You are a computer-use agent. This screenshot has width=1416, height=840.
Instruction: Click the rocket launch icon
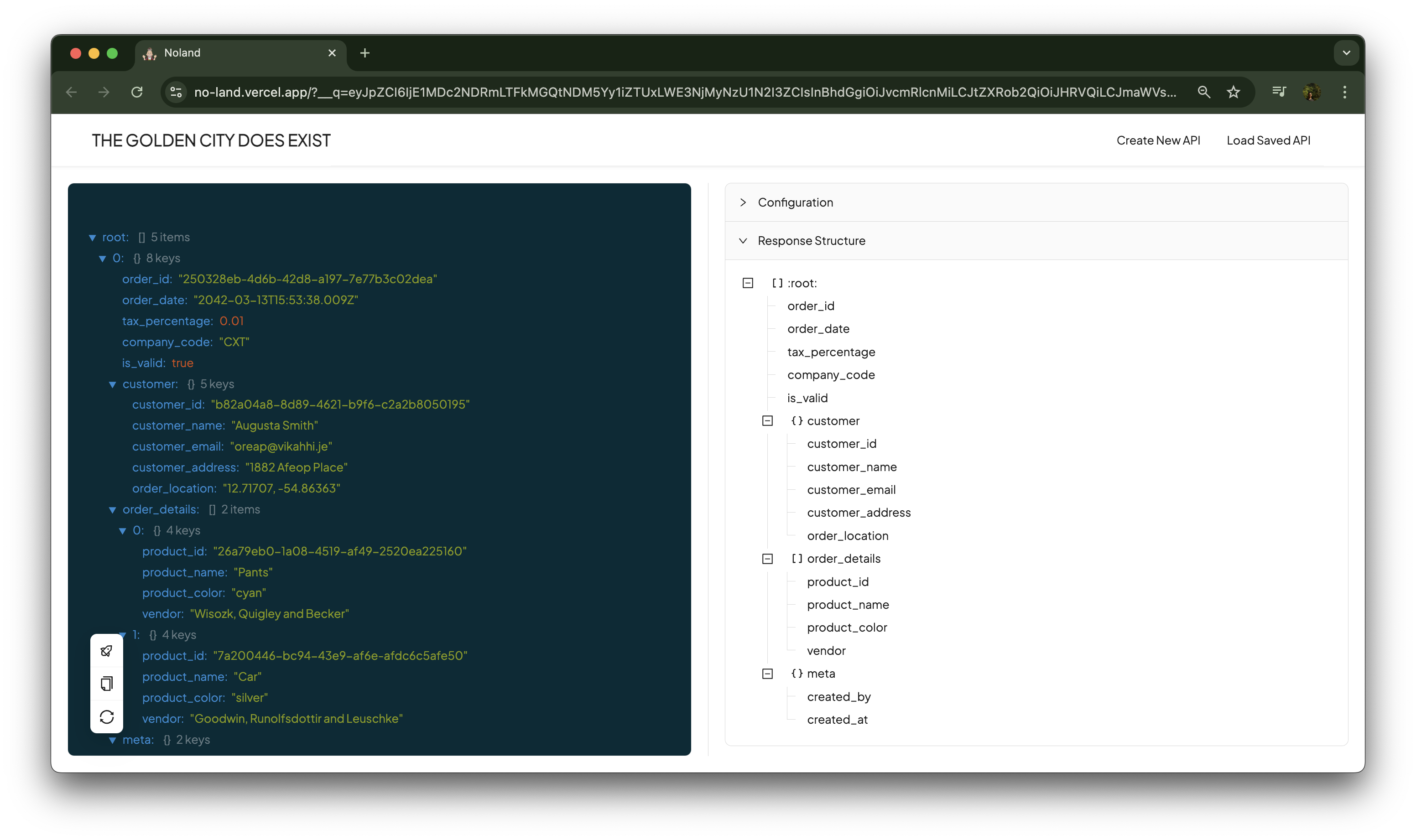[106, 651]
